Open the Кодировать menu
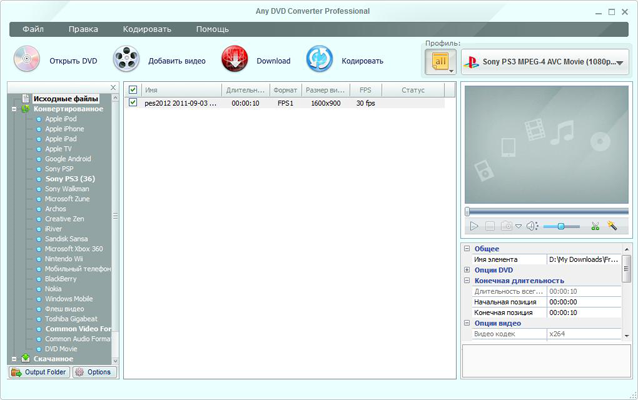638x400 pixels. [147, 29]
